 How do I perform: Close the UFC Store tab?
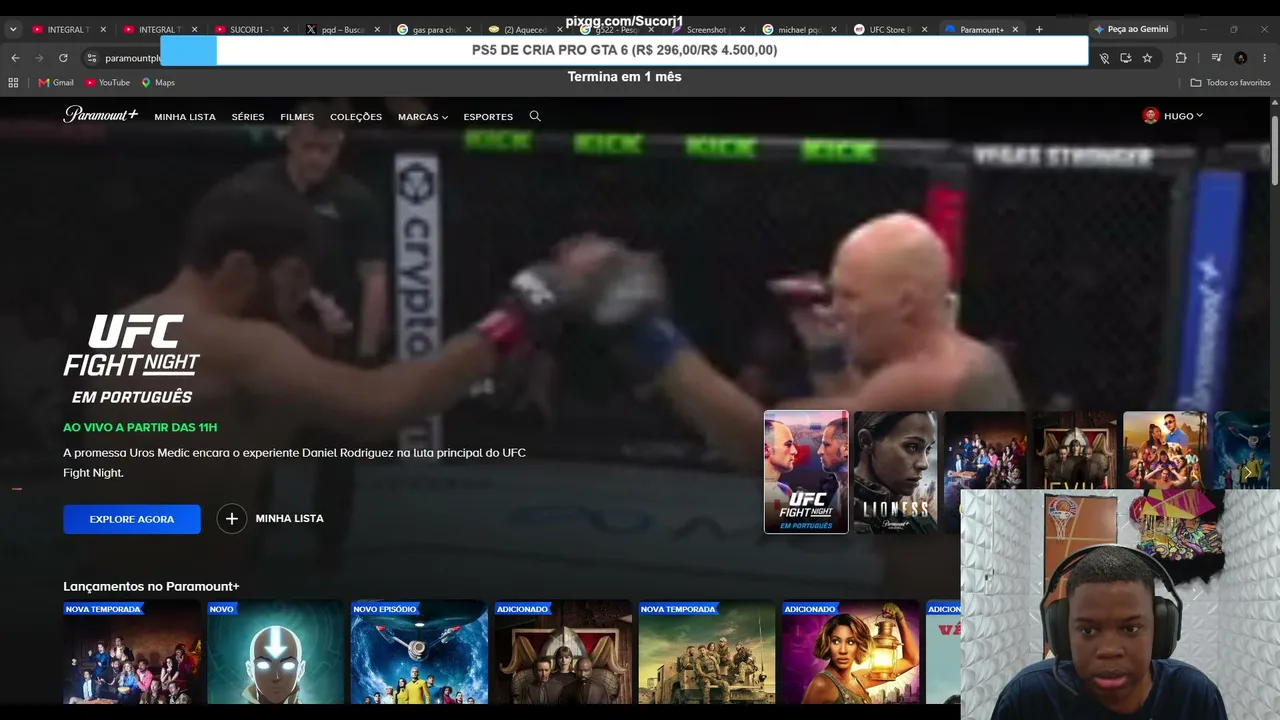click(x=925, y=30)
